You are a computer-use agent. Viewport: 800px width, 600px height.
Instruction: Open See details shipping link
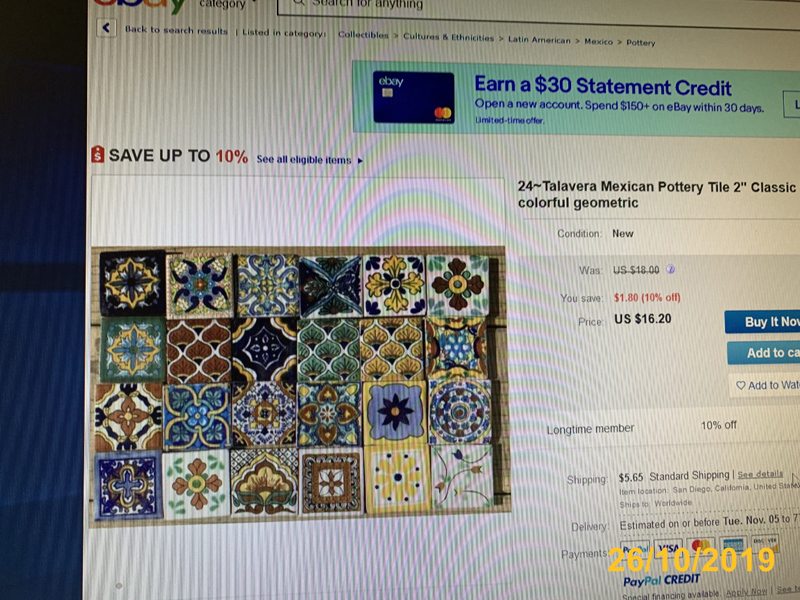tap(760, 474)
